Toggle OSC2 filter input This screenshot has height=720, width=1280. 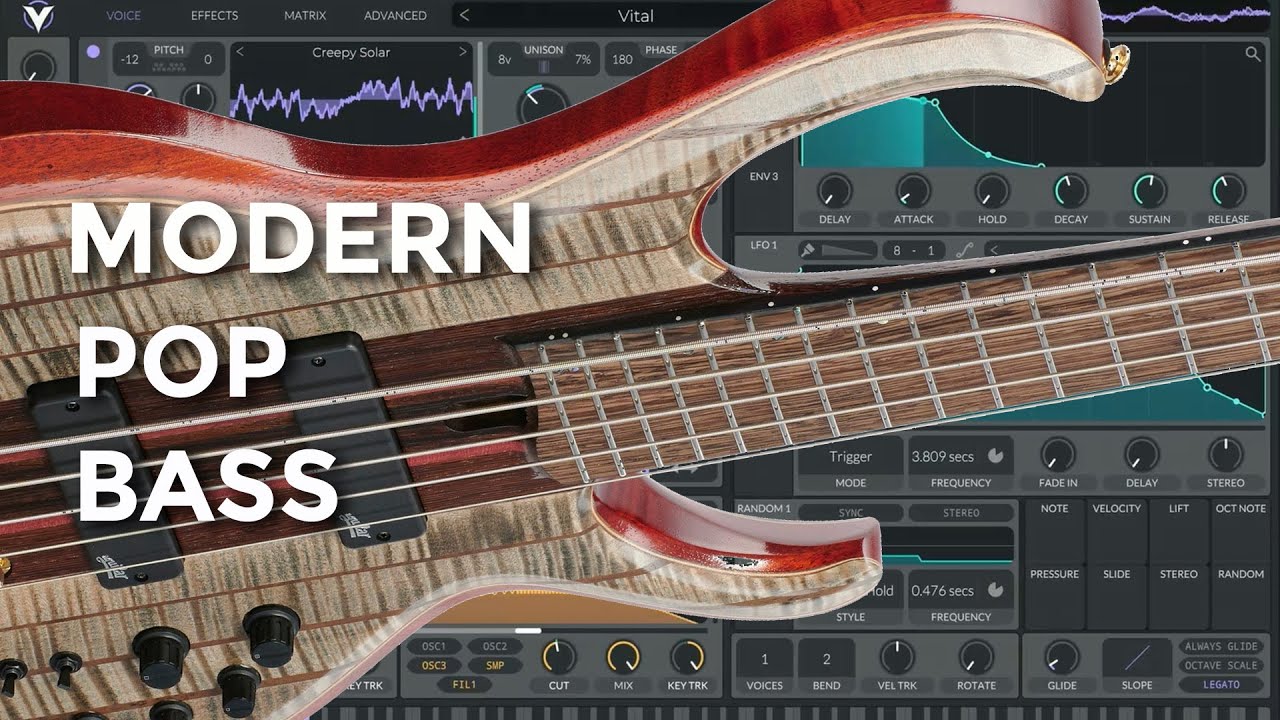pyautogui.click(x=495, y=647)
